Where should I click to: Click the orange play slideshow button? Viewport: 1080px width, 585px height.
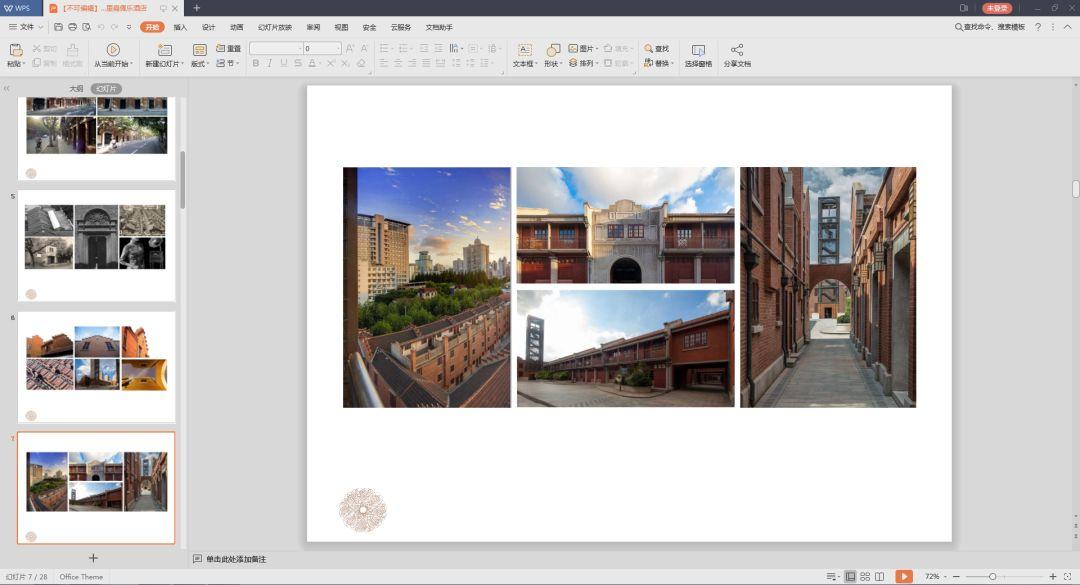pos(904,576)
